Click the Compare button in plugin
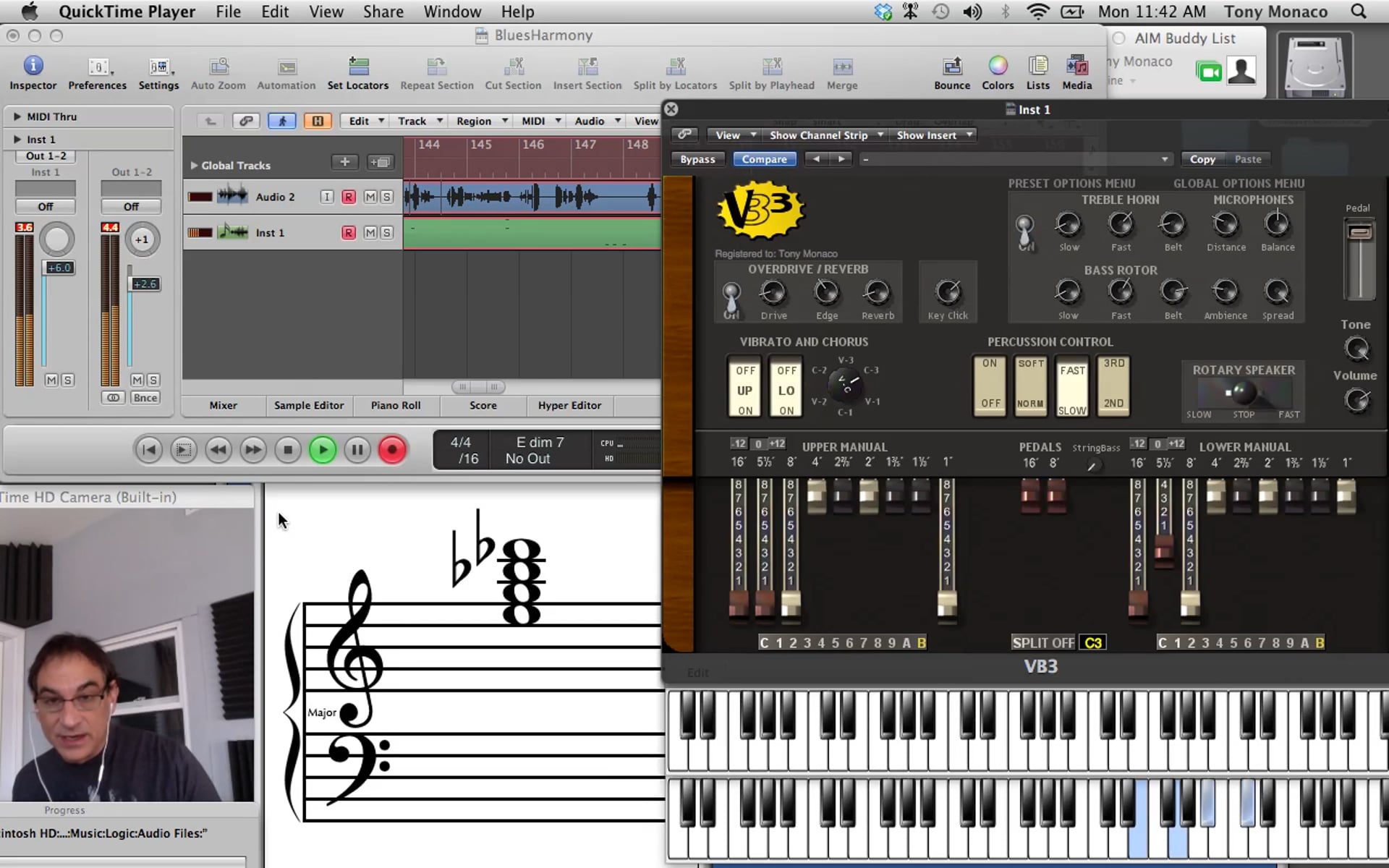This screenshot has width=1389, height=868. (764, 159)
